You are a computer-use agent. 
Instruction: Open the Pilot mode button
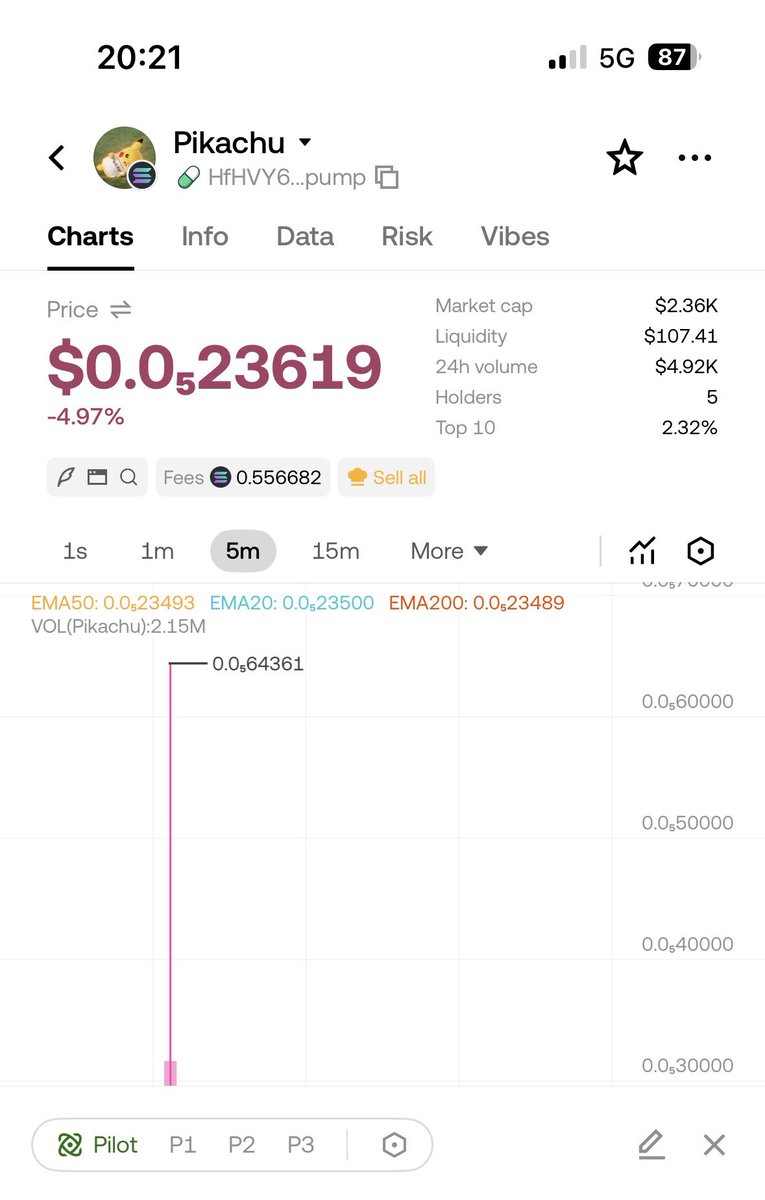(x=97, y=1145)
